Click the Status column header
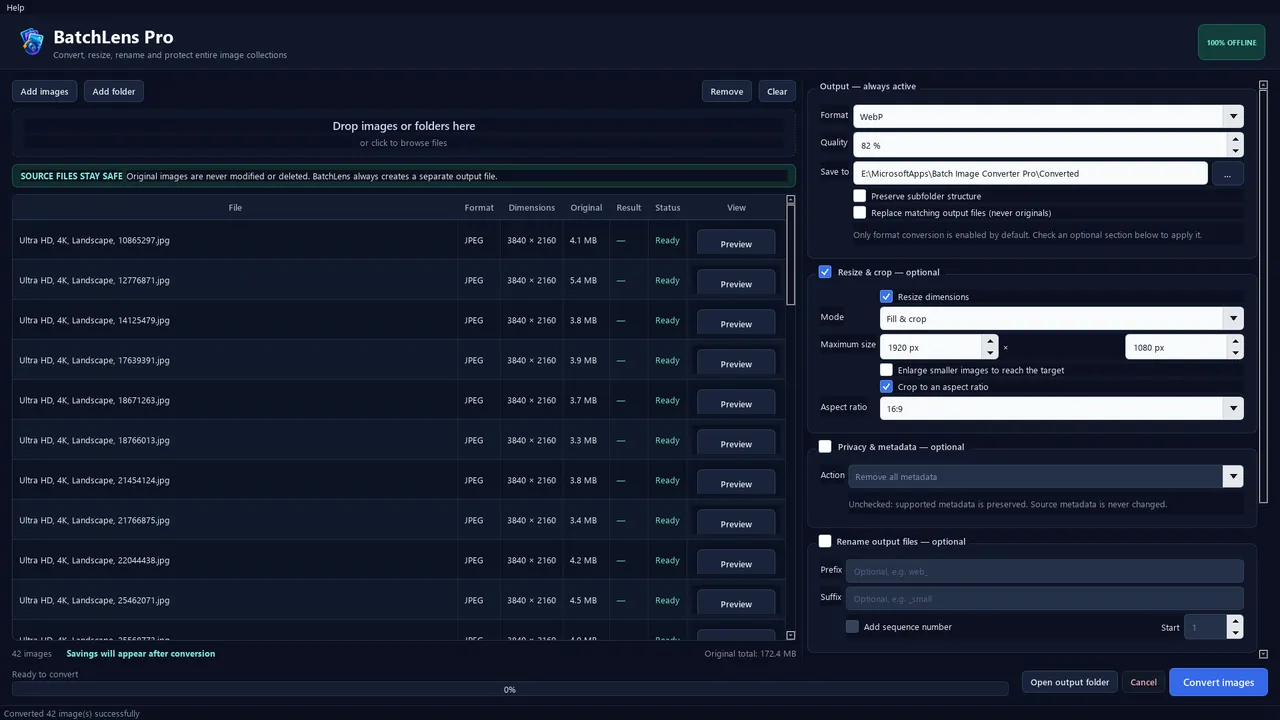This screenshot has width=1280, height=720. [x=668, y=208]
